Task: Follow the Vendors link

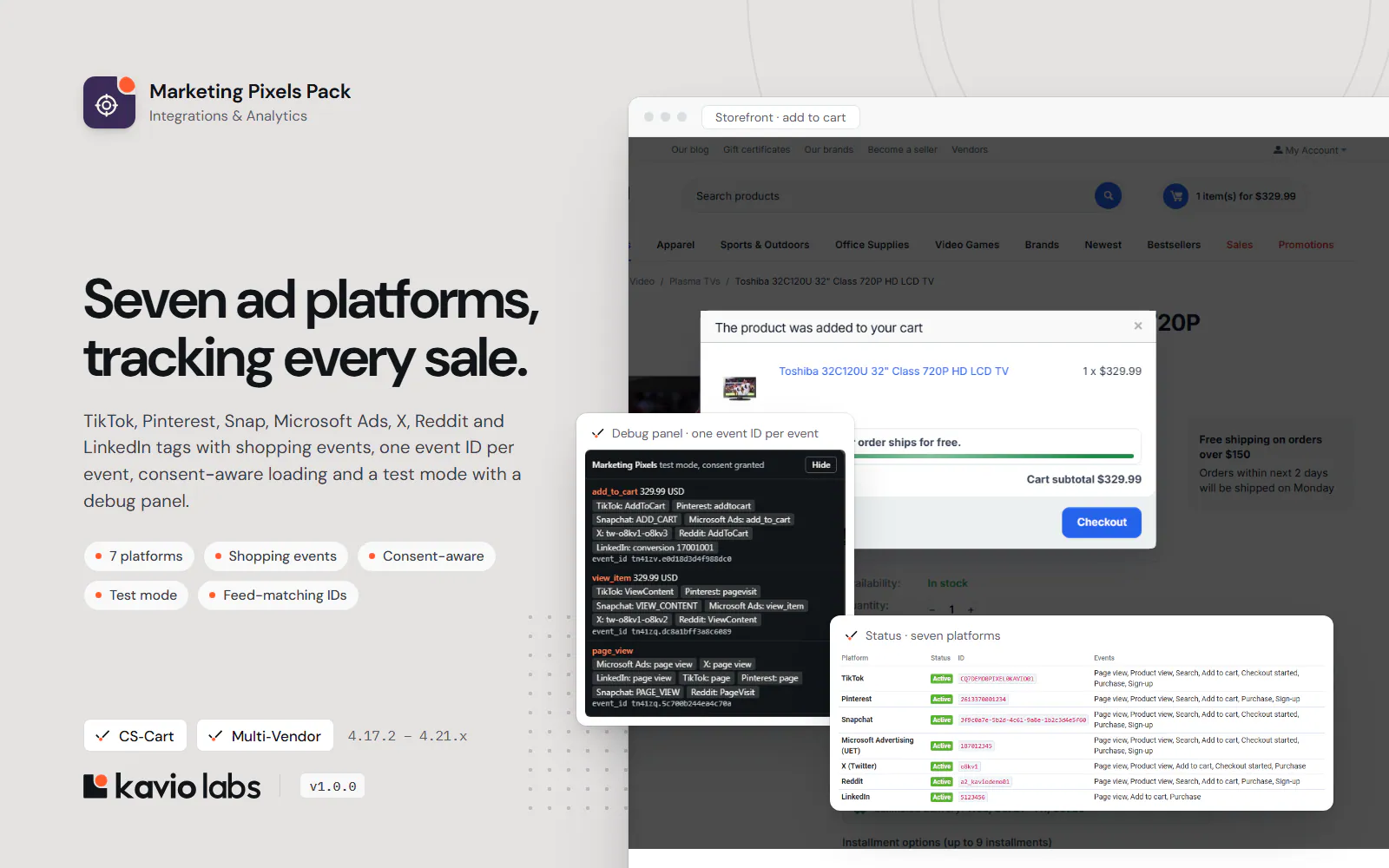Action: point(970,149)
